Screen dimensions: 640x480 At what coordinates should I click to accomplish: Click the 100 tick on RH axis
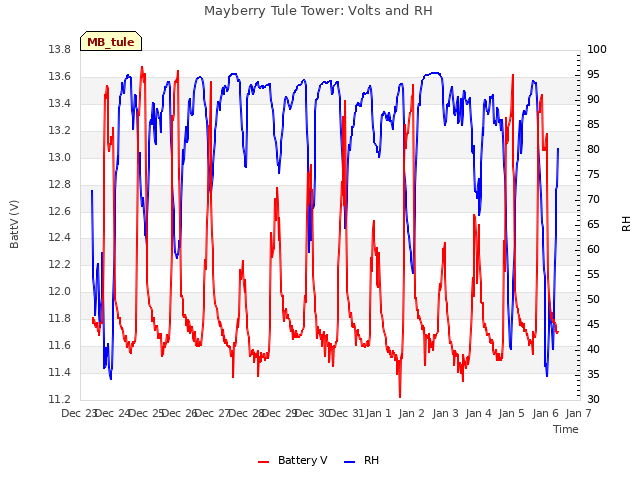[597, 50]
